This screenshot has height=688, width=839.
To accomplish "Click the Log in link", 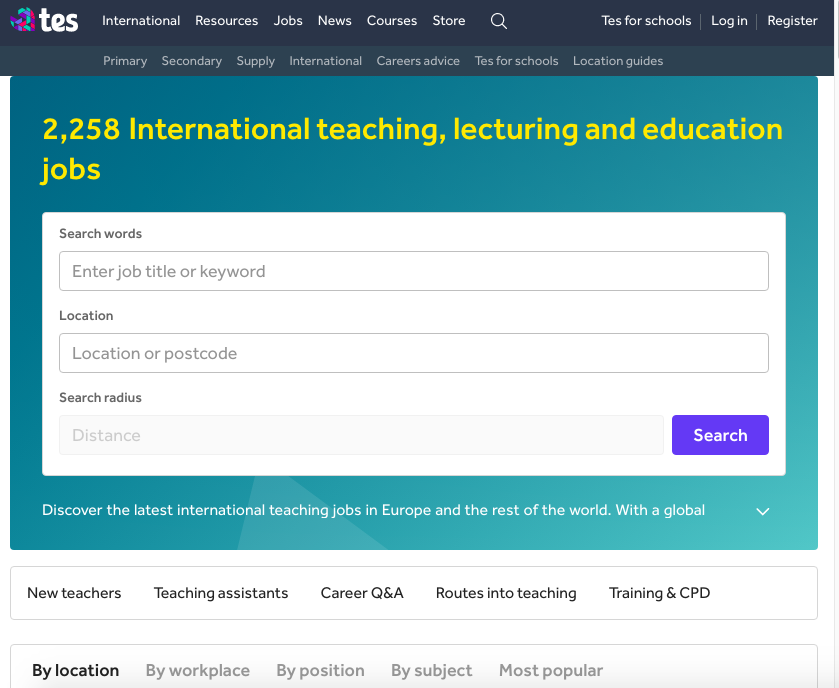I will pyautogui.click(x=729, y=21).
